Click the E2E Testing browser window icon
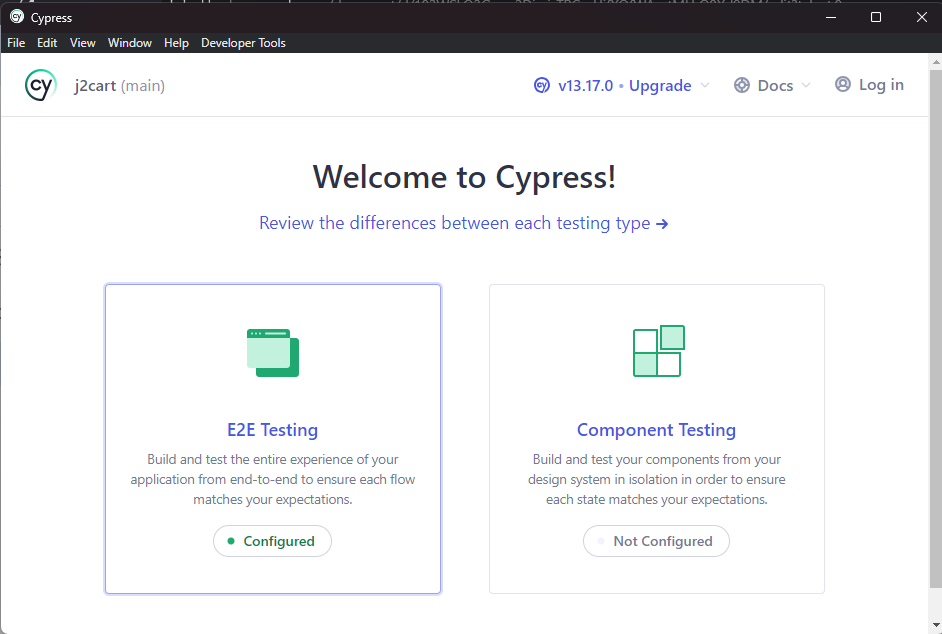The image size is (942, 634). (x=273, y=353)
